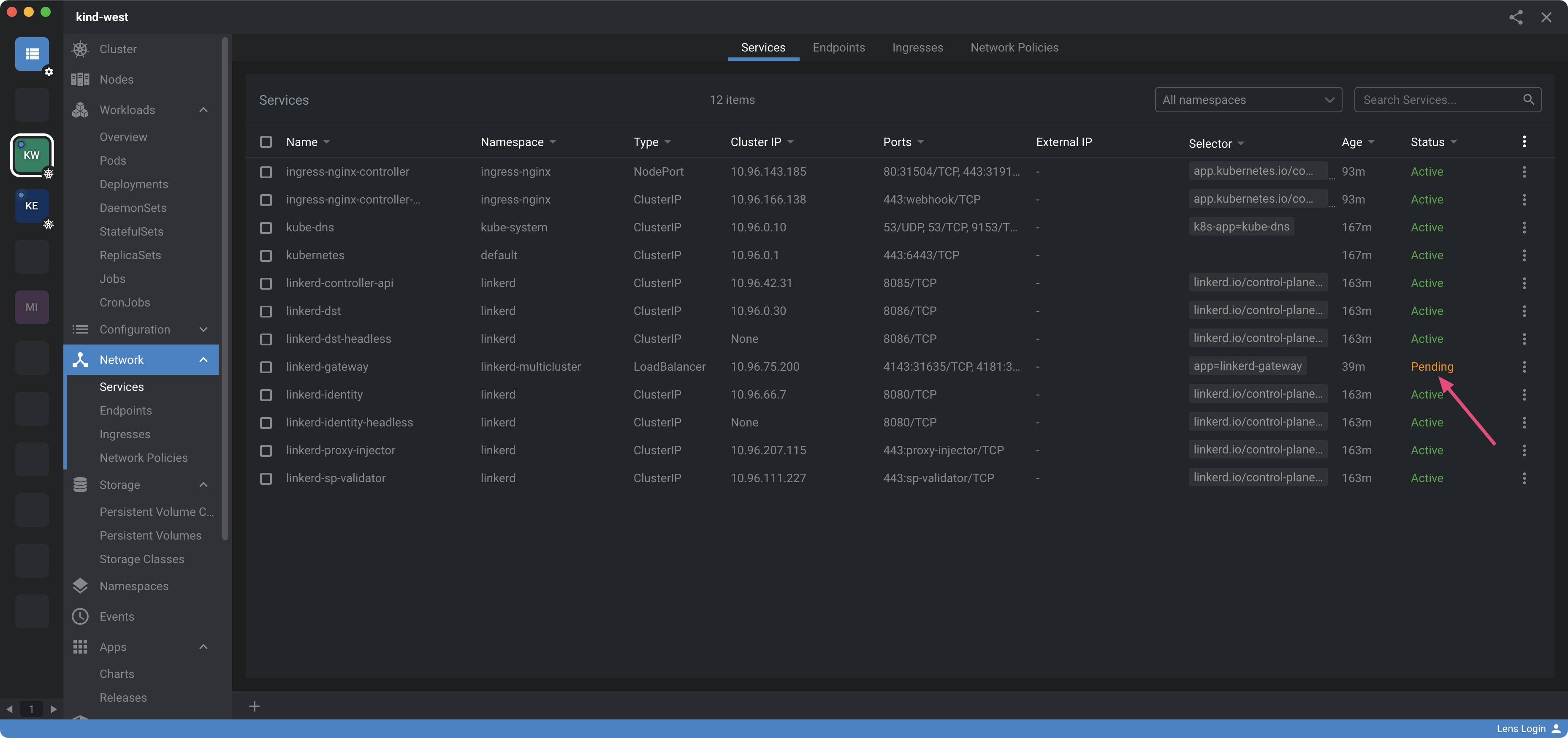
Task: Click the Network topology icon
Action: pyautogui.click(x=80, y=359)
